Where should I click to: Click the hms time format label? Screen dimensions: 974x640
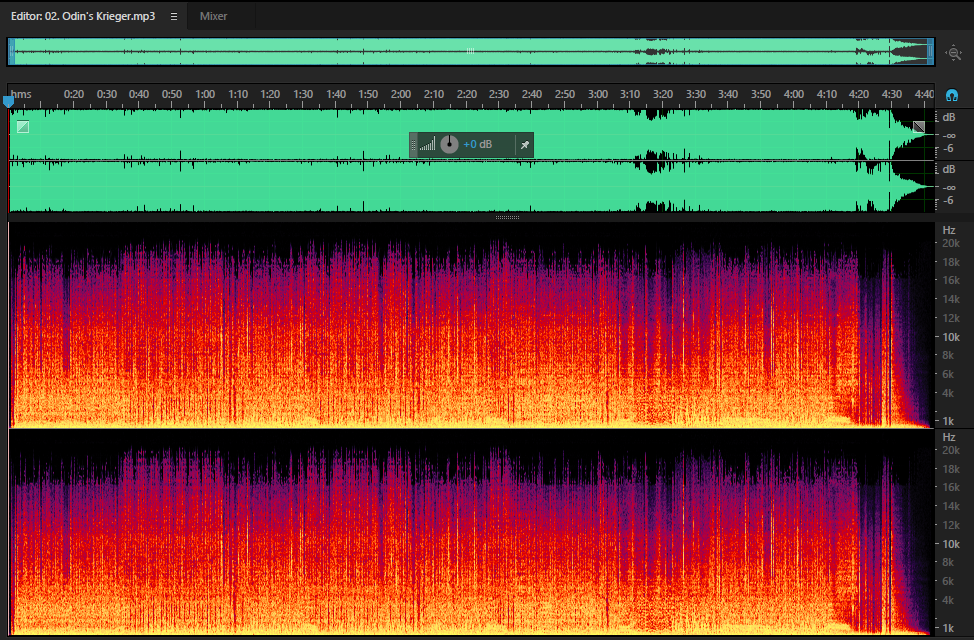21,94
